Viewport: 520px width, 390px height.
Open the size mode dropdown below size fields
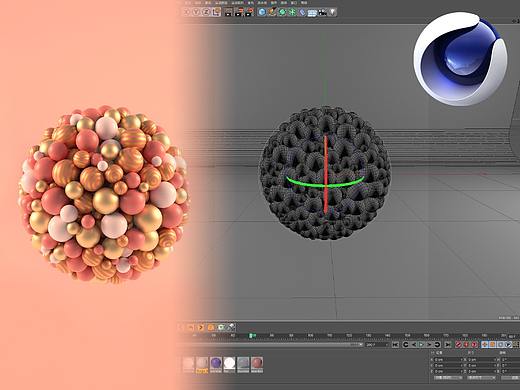481,378
